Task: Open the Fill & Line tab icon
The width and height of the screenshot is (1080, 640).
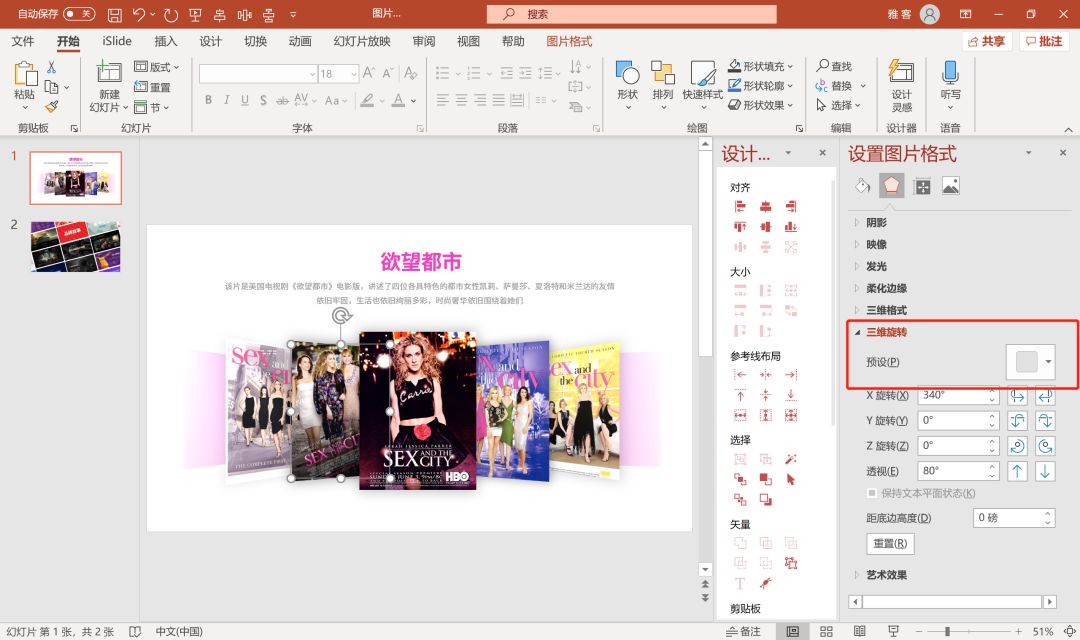Action: [x=862, y=185]
